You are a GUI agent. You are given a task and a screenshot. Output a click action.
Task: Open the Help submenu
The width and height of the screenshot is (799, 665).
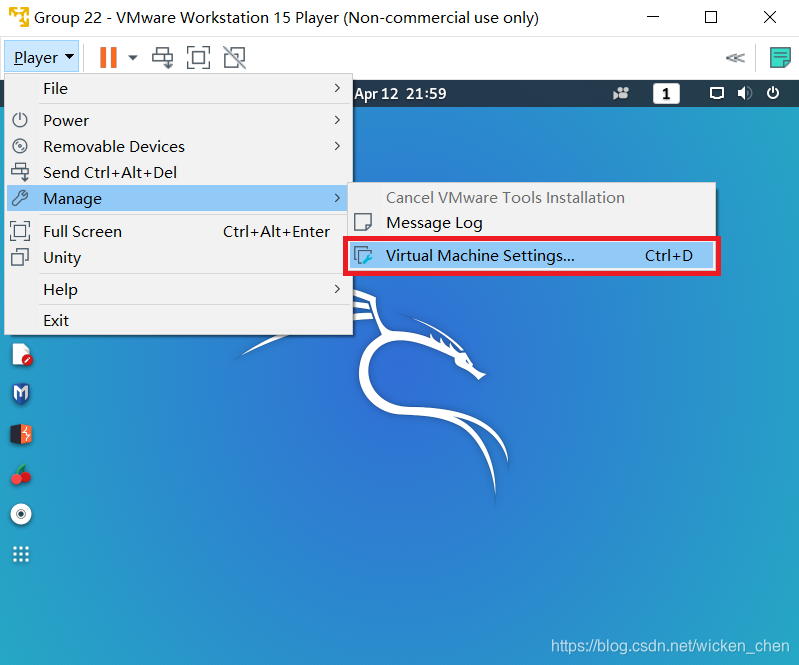pos(178,289)
